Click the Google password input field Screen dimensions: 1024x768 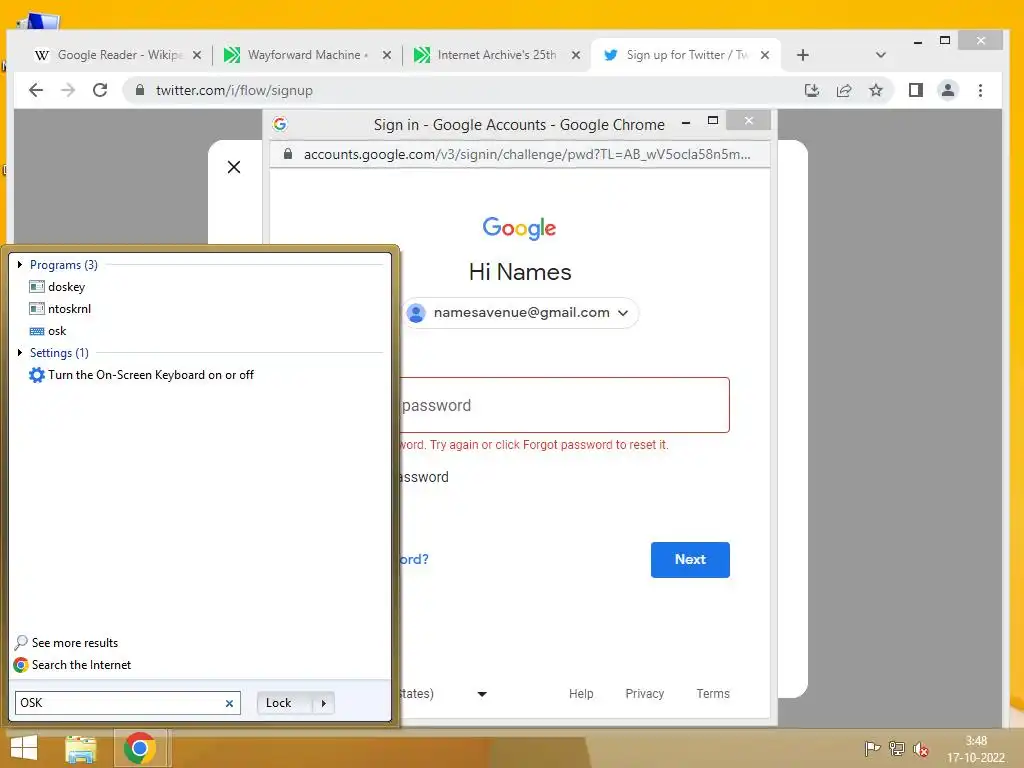pyautogui.click(x=564, y=405)
